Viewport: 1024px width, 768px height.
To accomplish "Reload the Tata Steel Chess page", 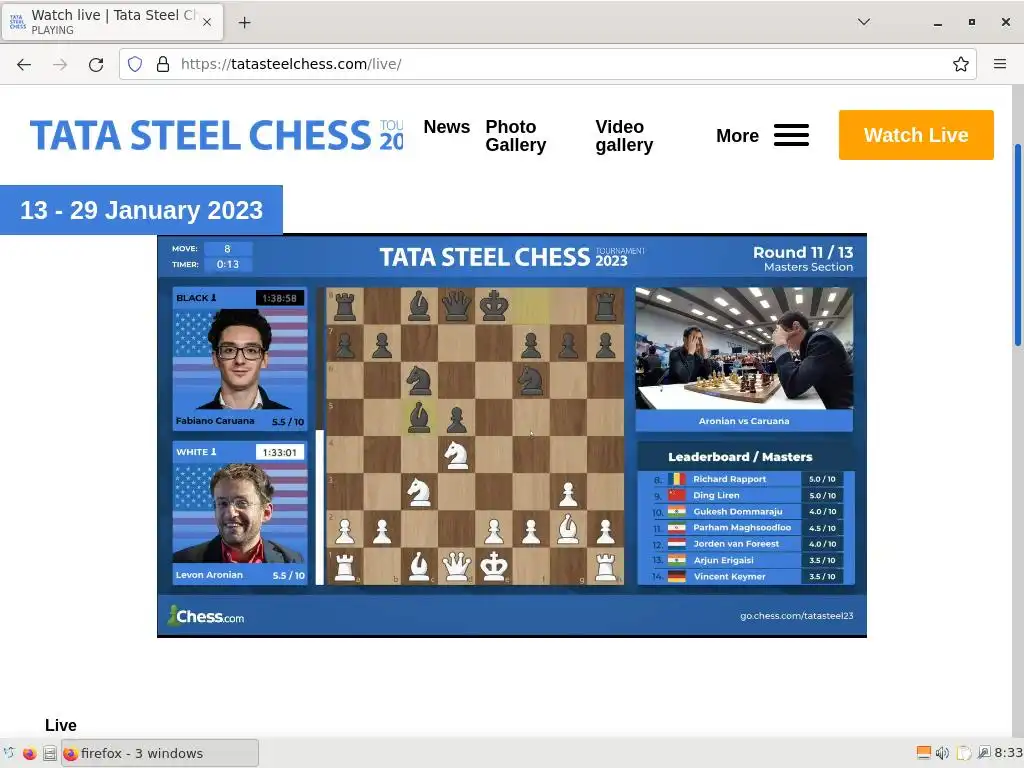I will [x=96, y=64].
